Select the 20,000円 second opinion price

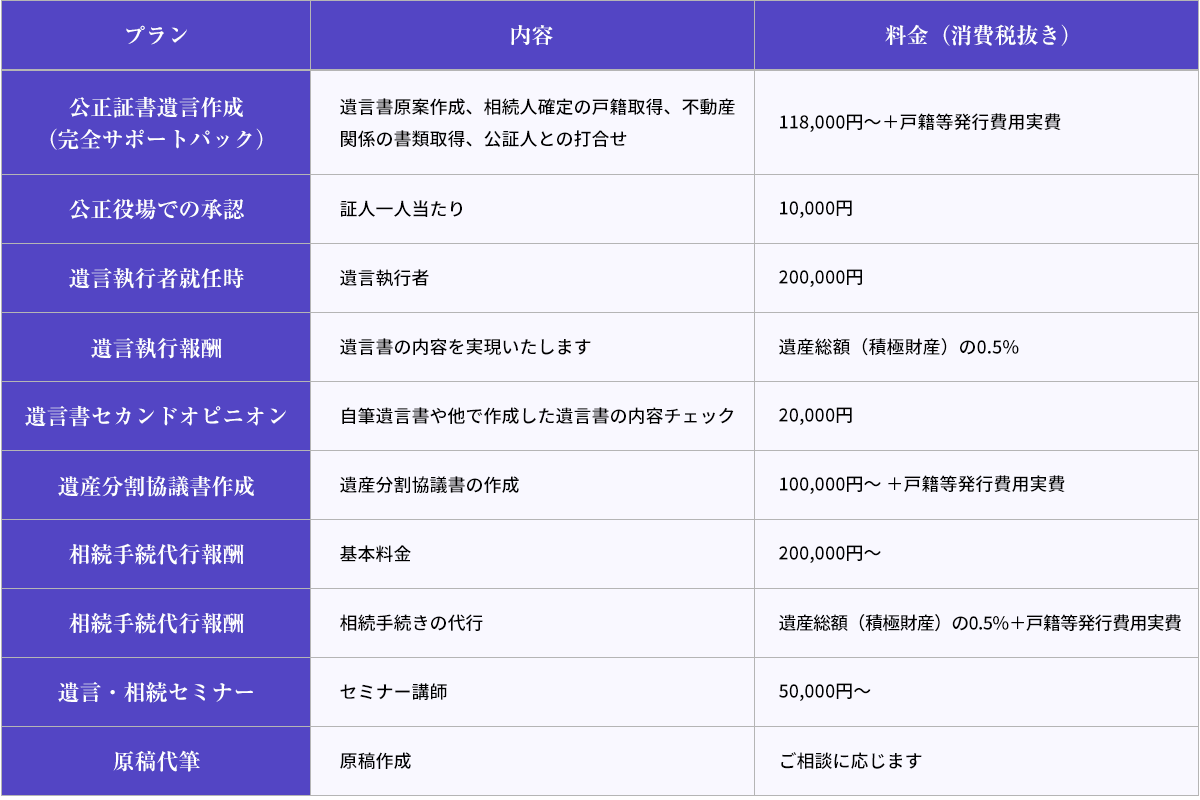click(x=810, y=416)
